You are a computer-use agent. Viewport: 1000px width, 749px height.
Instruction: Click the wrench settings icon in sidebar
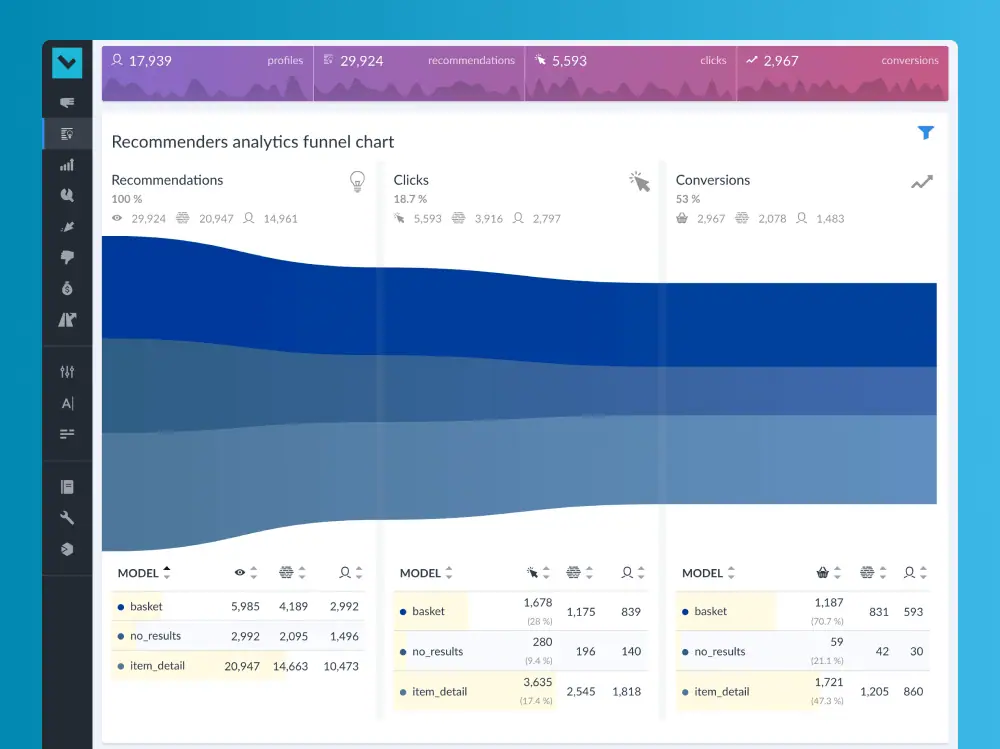click(67, 518)
